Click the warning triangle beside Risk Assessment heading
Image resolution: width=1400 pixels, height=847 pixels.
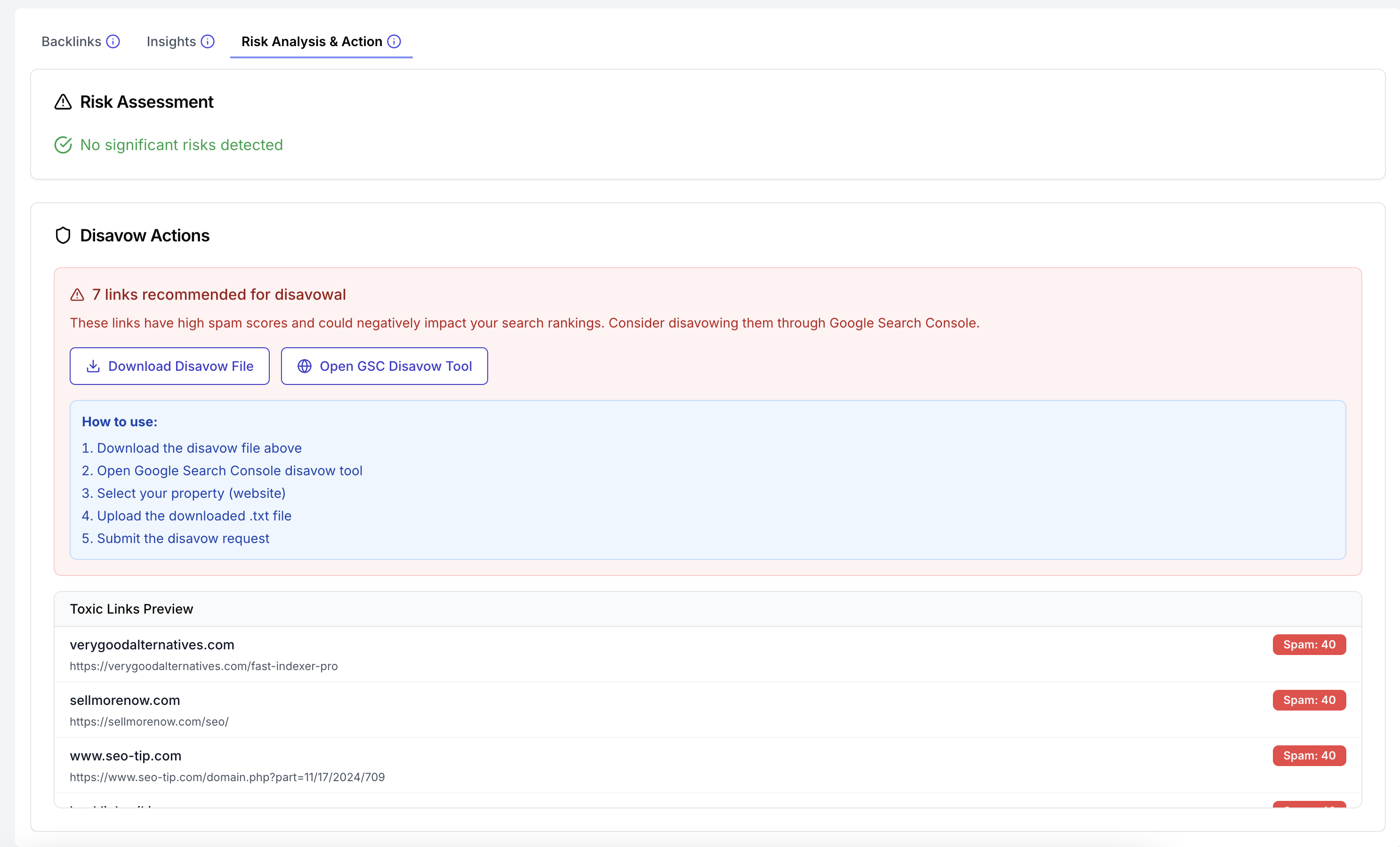(63, 102)
